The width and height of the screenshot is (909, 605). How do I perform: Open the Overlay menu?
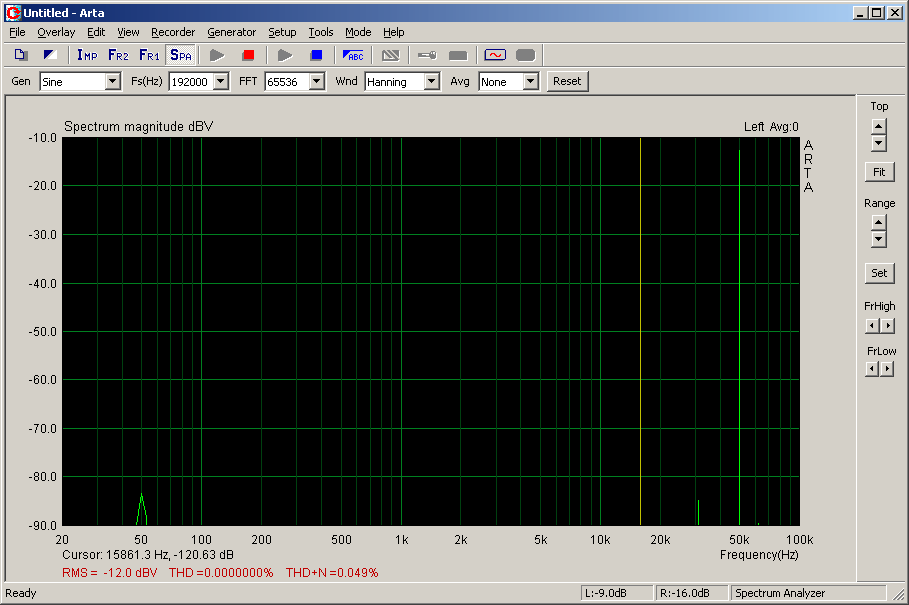pos(56,32)
